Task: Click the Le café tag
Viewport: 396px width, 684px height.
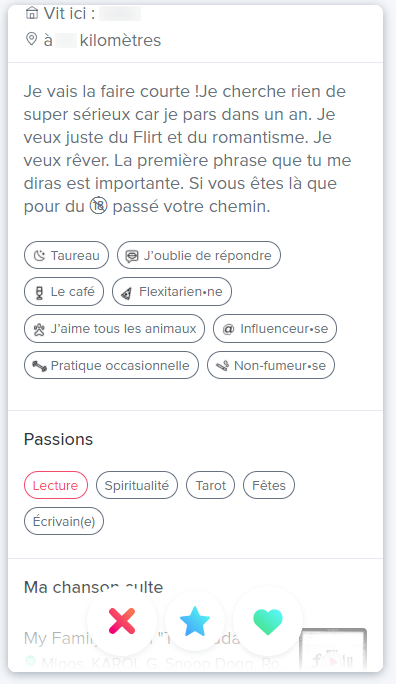Action: click(64, 292)
